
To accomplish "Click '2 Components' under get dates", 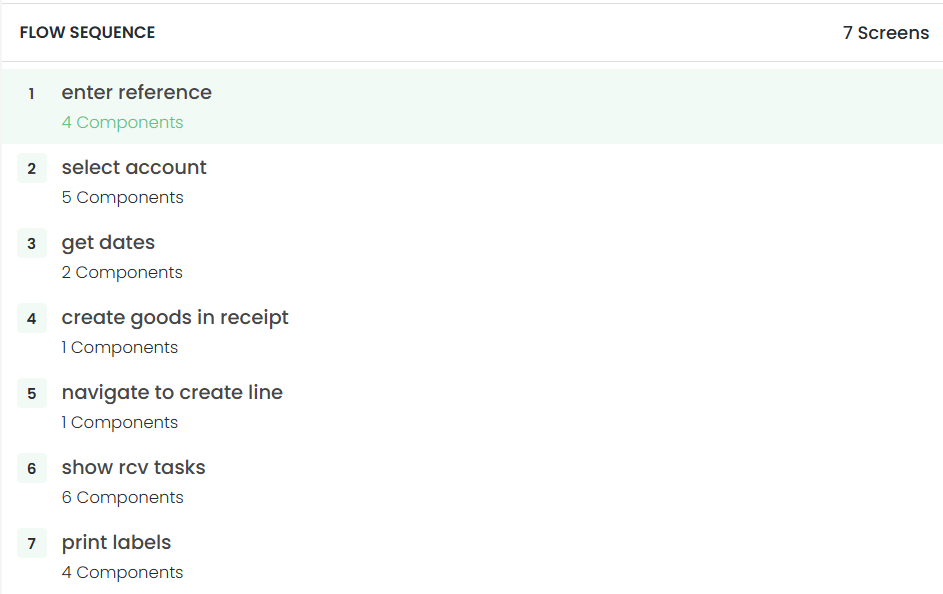I will 122,273.
